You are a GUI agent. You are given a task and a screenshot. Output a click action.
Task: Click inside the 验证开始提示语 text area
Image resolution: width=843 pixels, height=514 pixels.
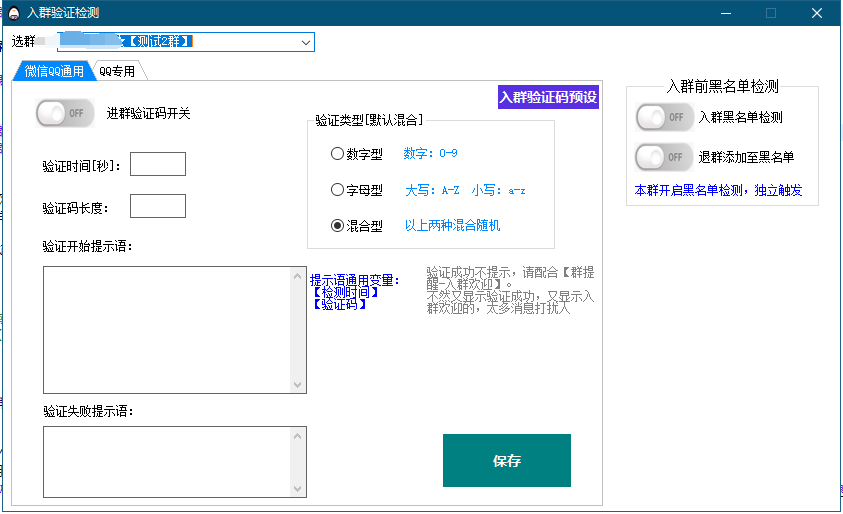(167, 330)
